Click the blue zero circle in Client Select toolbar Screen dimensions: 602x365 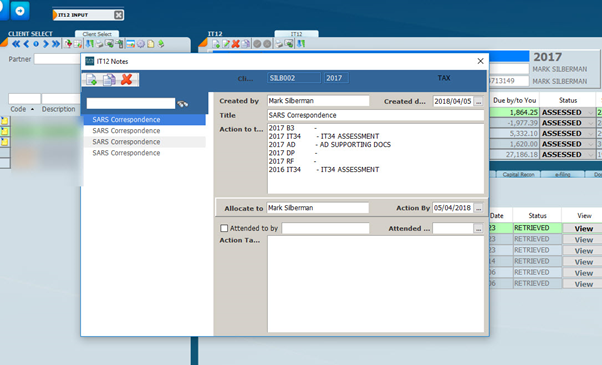(36, 44)
